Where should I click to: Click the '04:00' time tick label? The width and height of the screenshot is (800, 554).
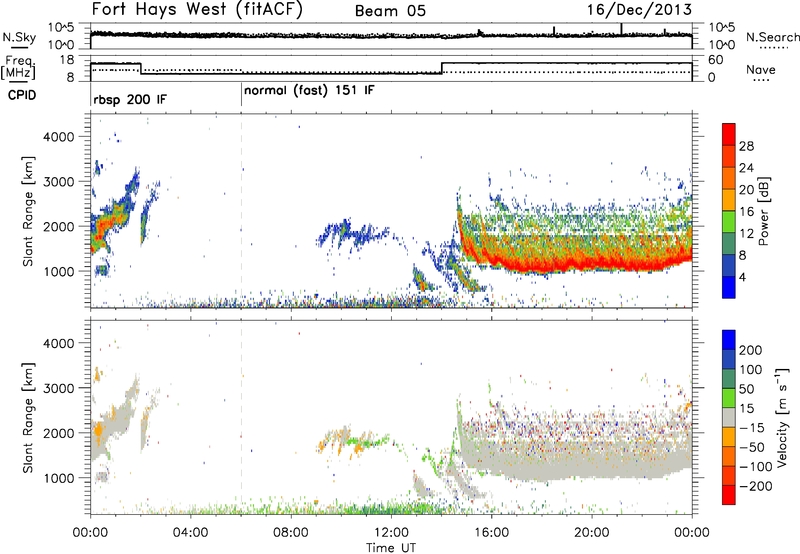coord(190,533)
